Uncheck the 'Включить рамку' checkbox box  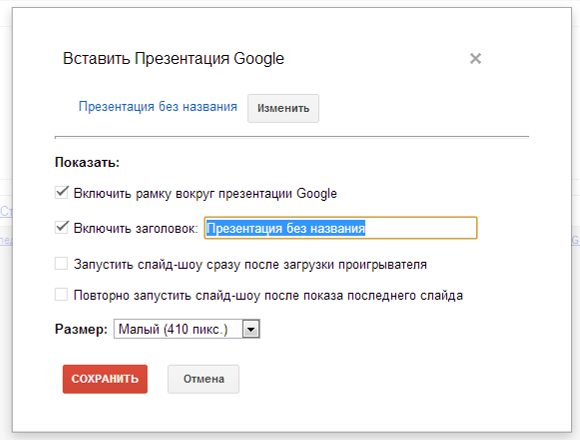coord(61,193)
